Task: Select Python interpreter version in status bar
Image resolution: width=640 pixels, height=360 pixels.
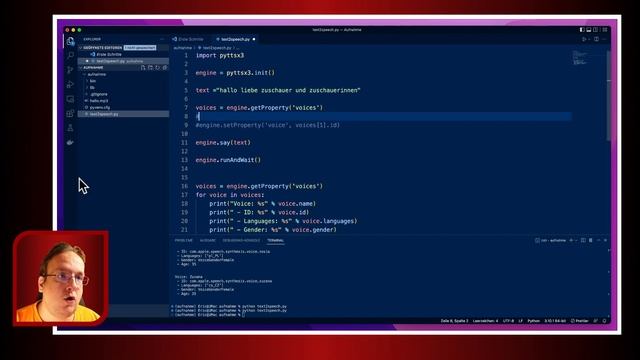Action: pos(555,321)
